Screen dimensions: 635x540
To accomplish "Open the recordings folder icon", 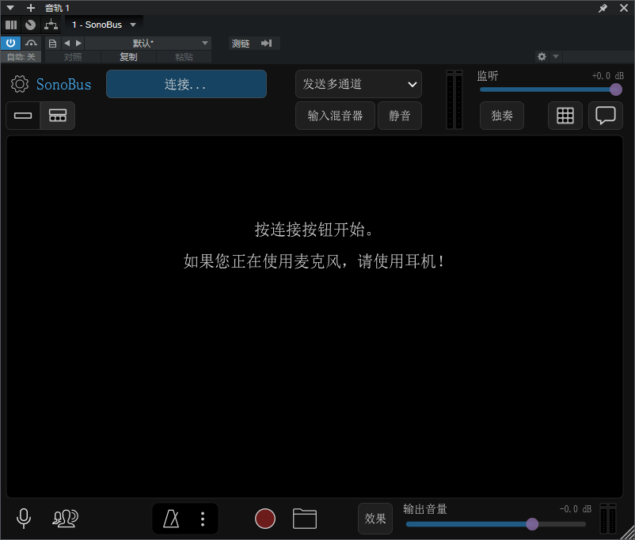I will click(x=305, y=518).
